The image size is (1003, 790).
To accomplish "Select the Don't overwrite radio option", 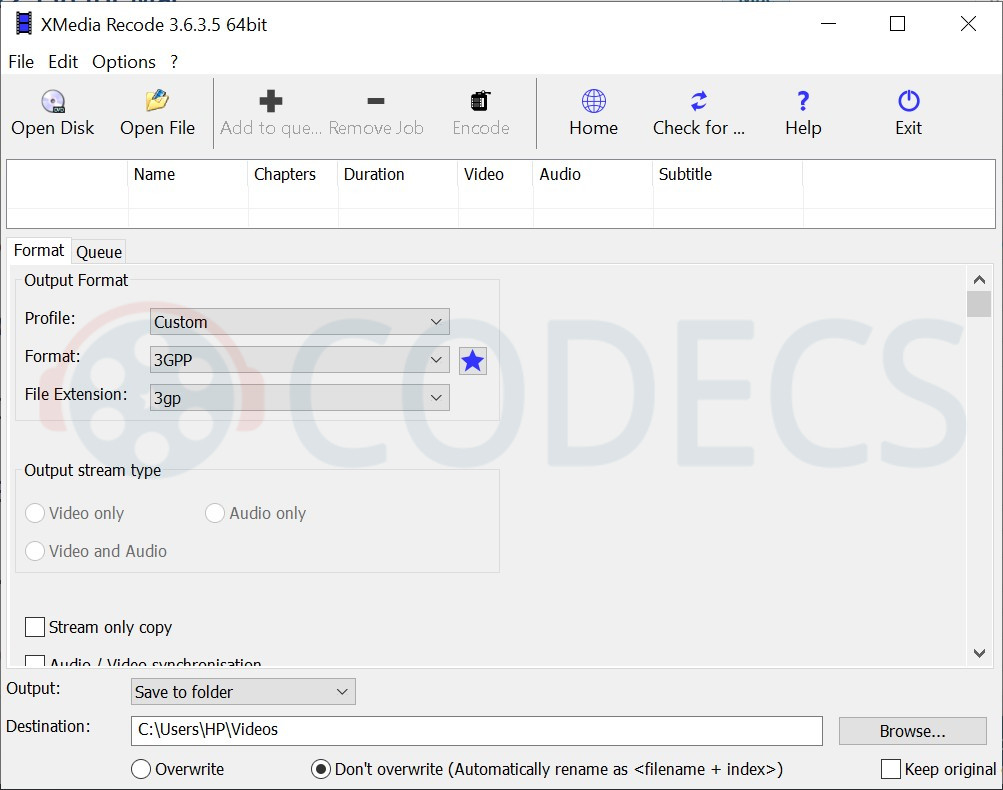I will point(320,769).
